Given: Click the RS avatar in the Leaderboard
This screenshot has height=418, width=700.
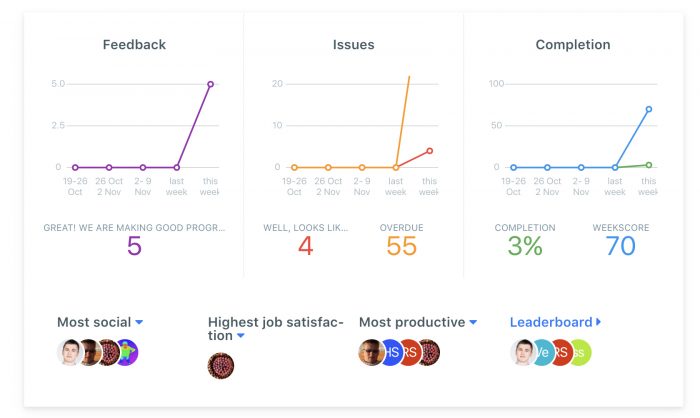Looking at the screenshot, I should pyautogui.click(x=562, y=352).
